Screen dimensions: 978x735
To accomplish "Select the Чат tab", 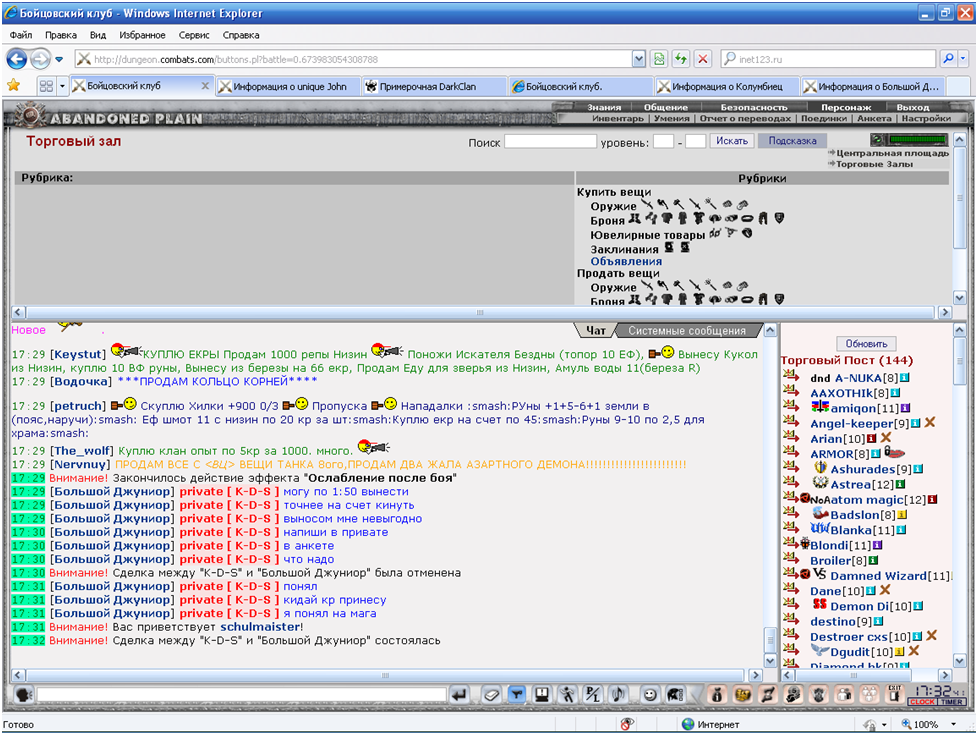I will coord(595,331).
